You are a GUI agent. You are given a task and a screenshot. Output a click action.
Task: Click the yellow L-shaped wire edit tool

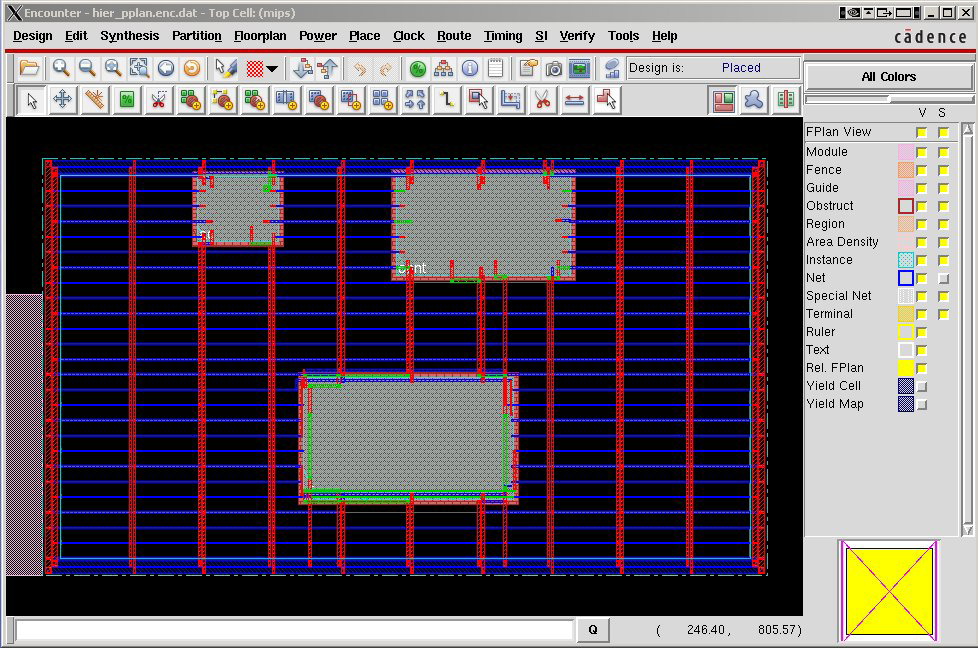pyautogui.click(x=447, y=100)
